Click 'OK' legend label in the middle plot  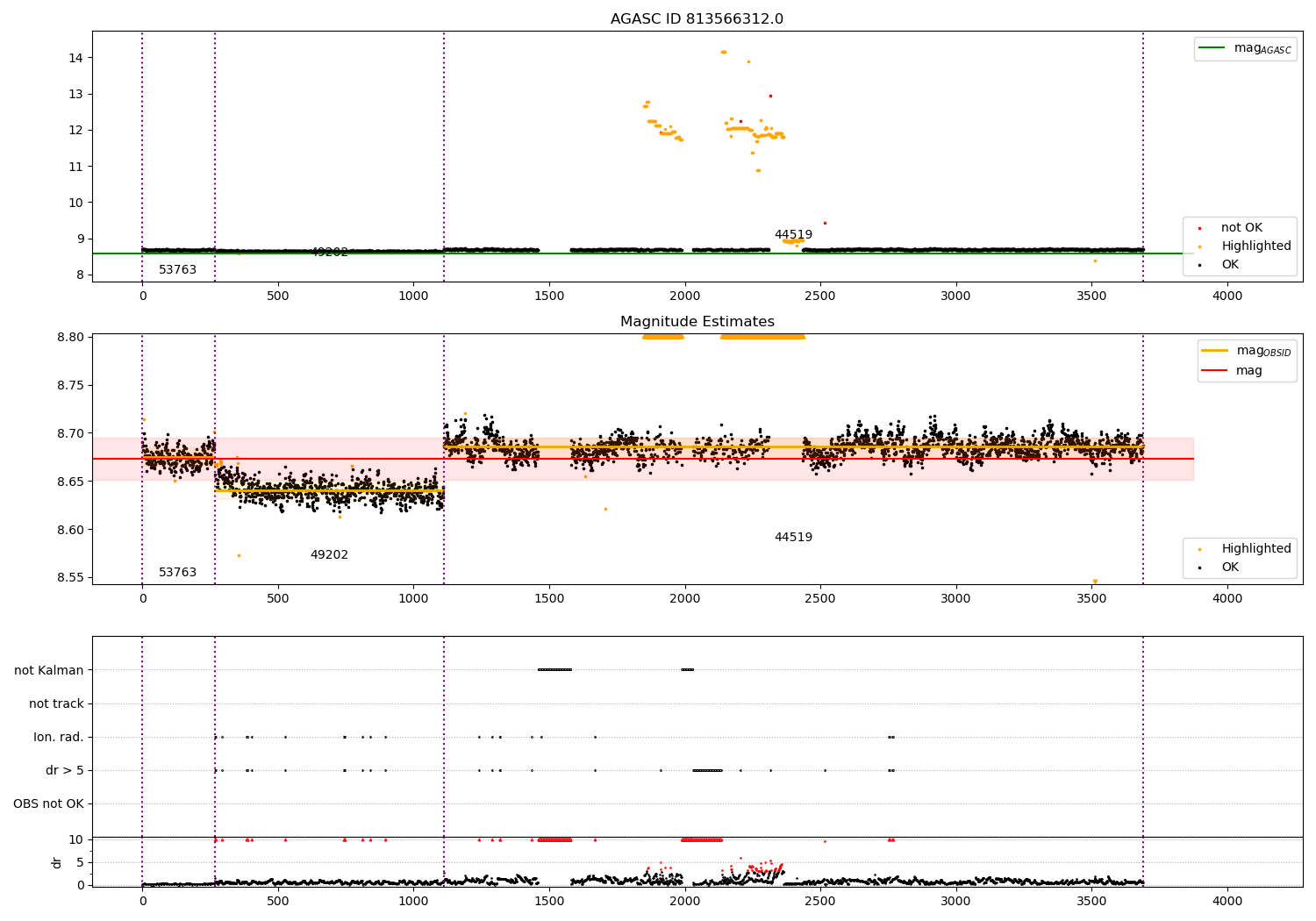click(1230, 568)
